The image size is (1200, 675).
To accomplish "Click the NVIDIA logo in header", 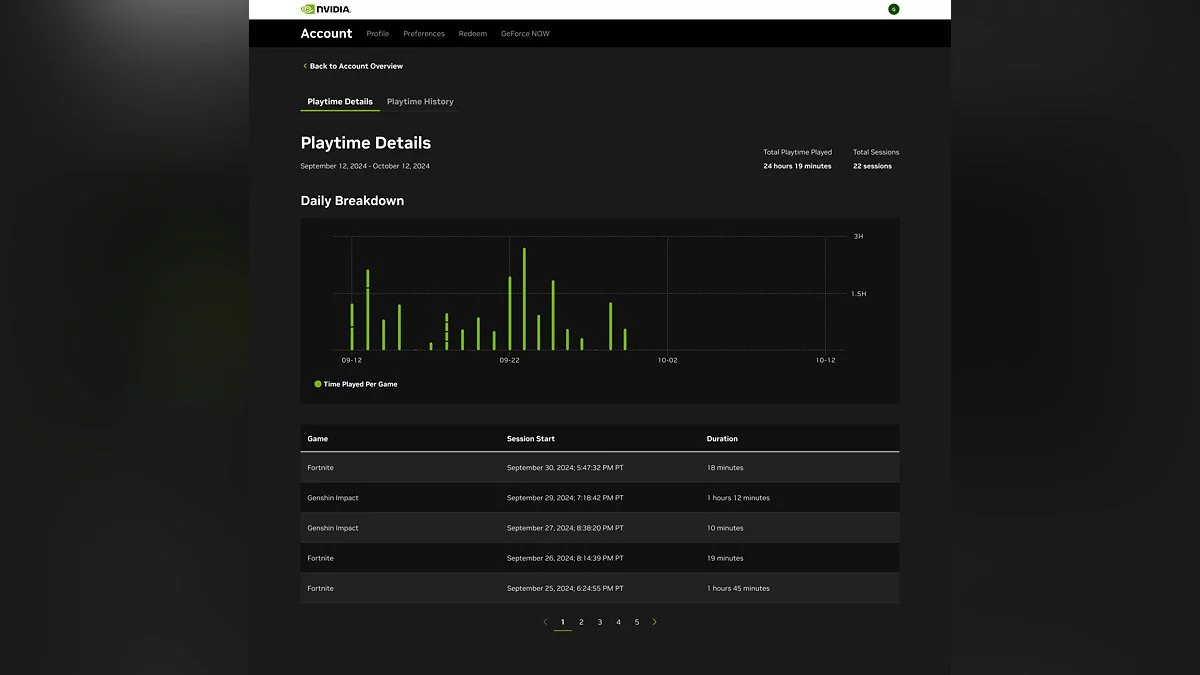I will click(325, 9).
